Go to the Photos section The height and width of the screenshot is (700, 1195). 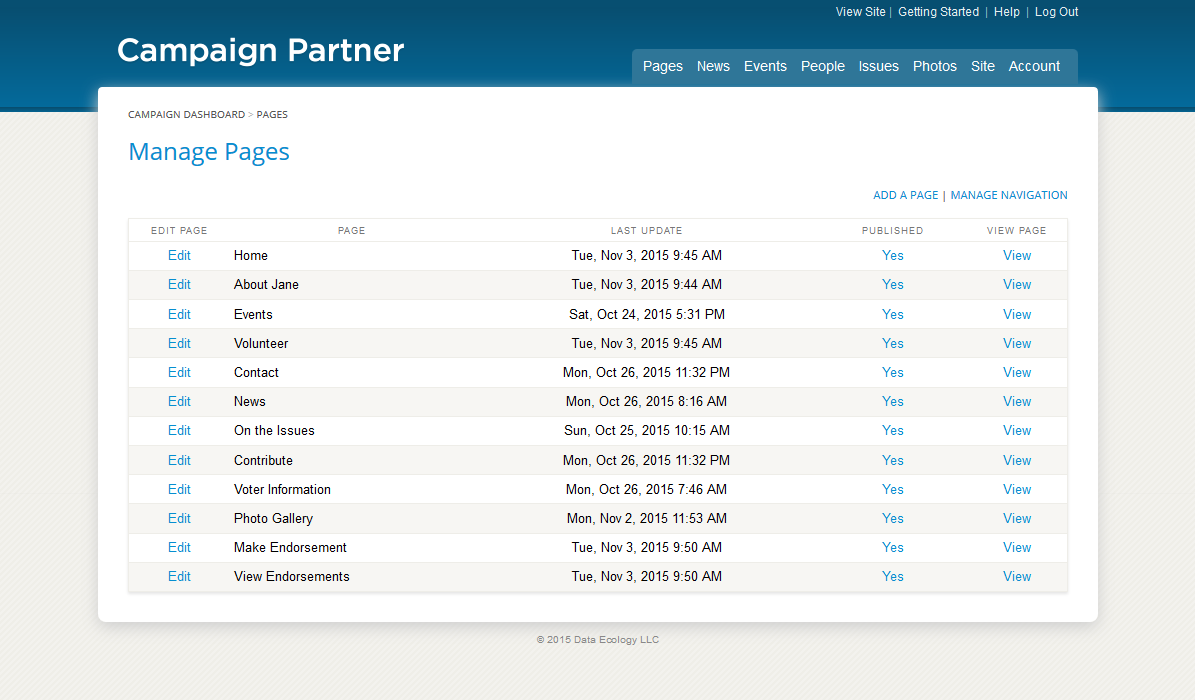pos(934,66)
